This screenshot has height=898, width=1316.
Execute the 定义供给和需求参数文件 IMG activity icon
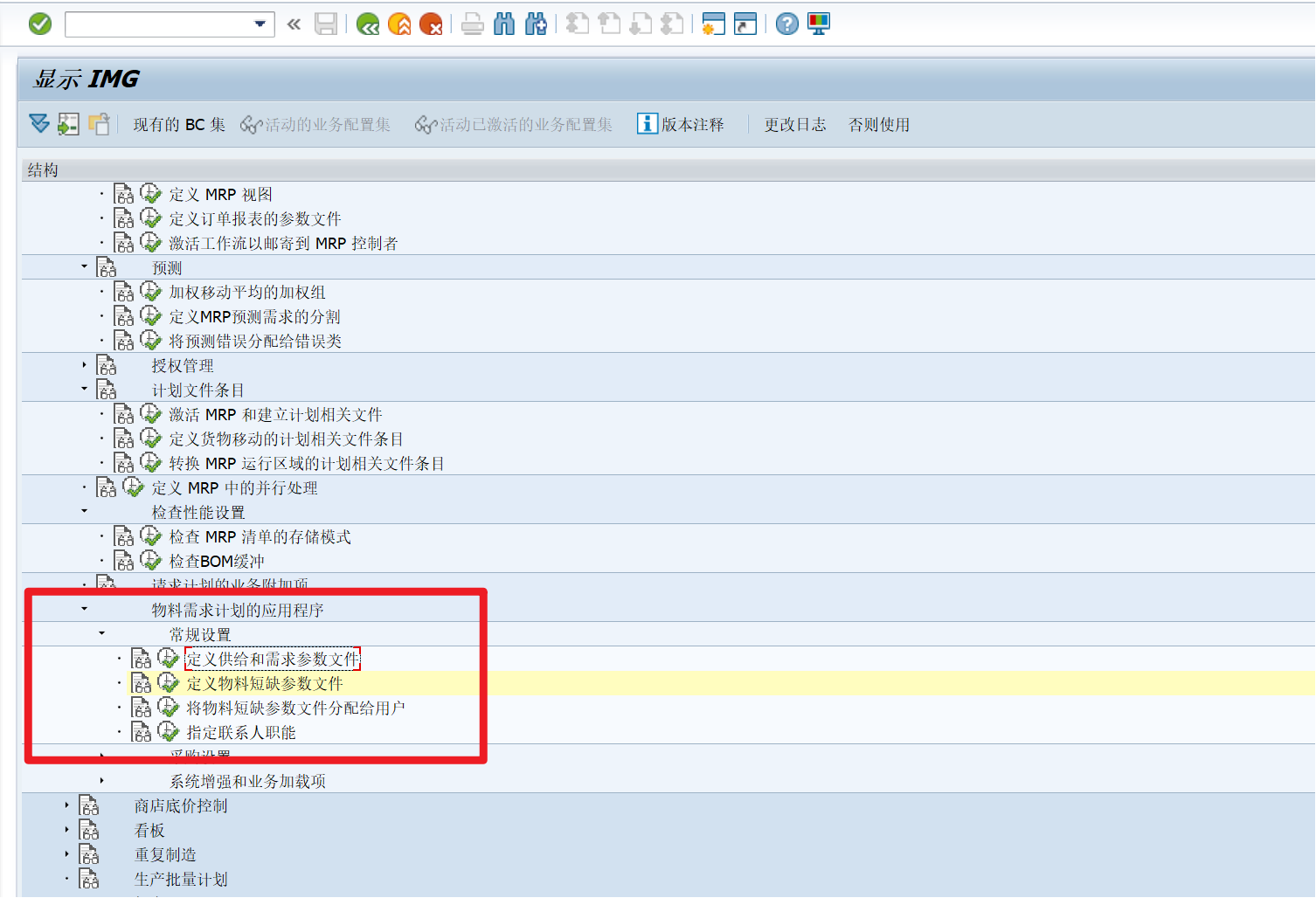coord(167,658)
